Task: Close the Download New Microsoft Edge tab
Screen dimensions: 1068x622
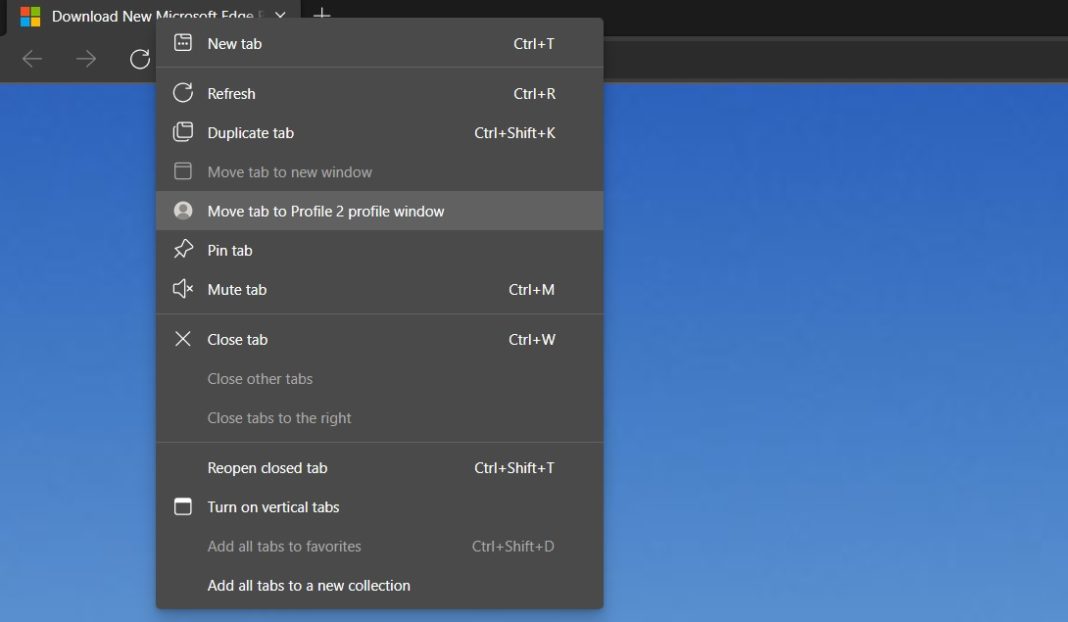Action: pos(280,16)
